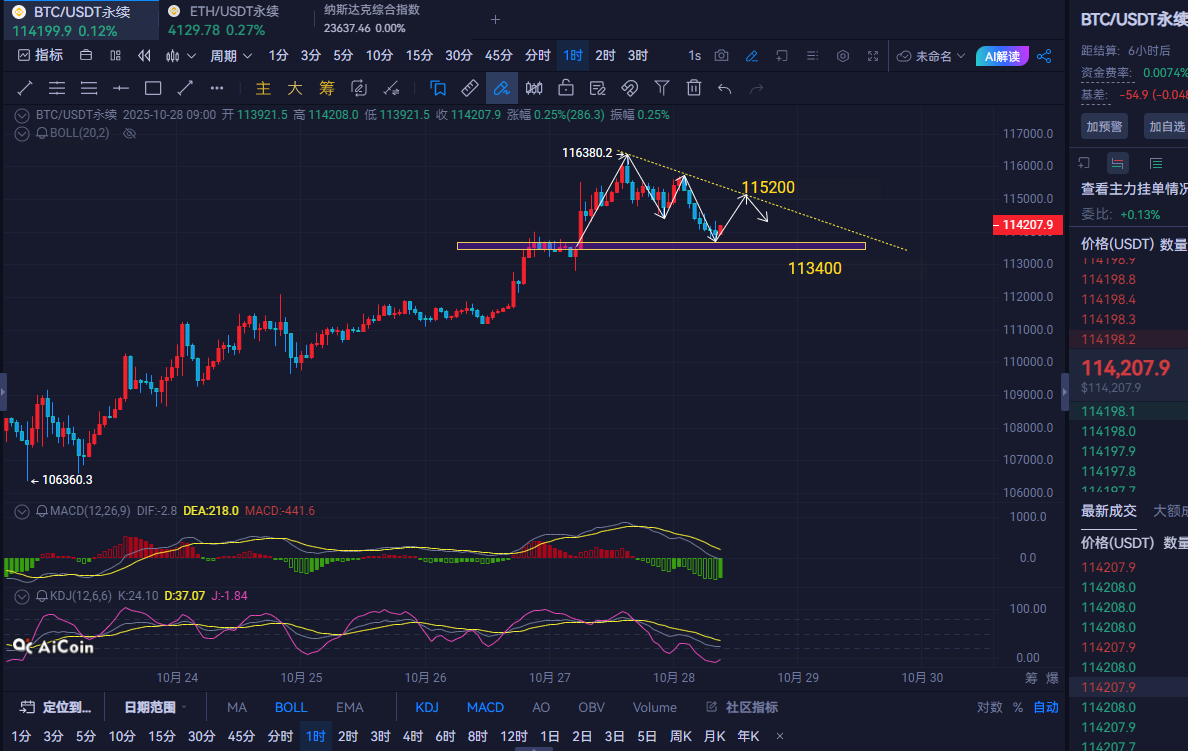This screenshot has width=1188, height=751.
Task: Undo the last drawing action
Action: (x=725, y=88)
